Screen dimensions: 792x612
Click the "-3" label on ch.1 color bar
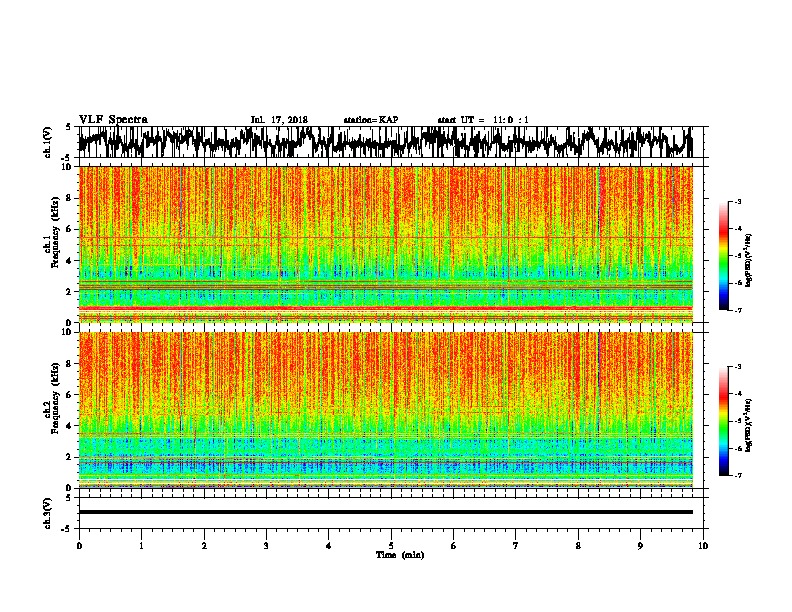[x=738, y=202]
